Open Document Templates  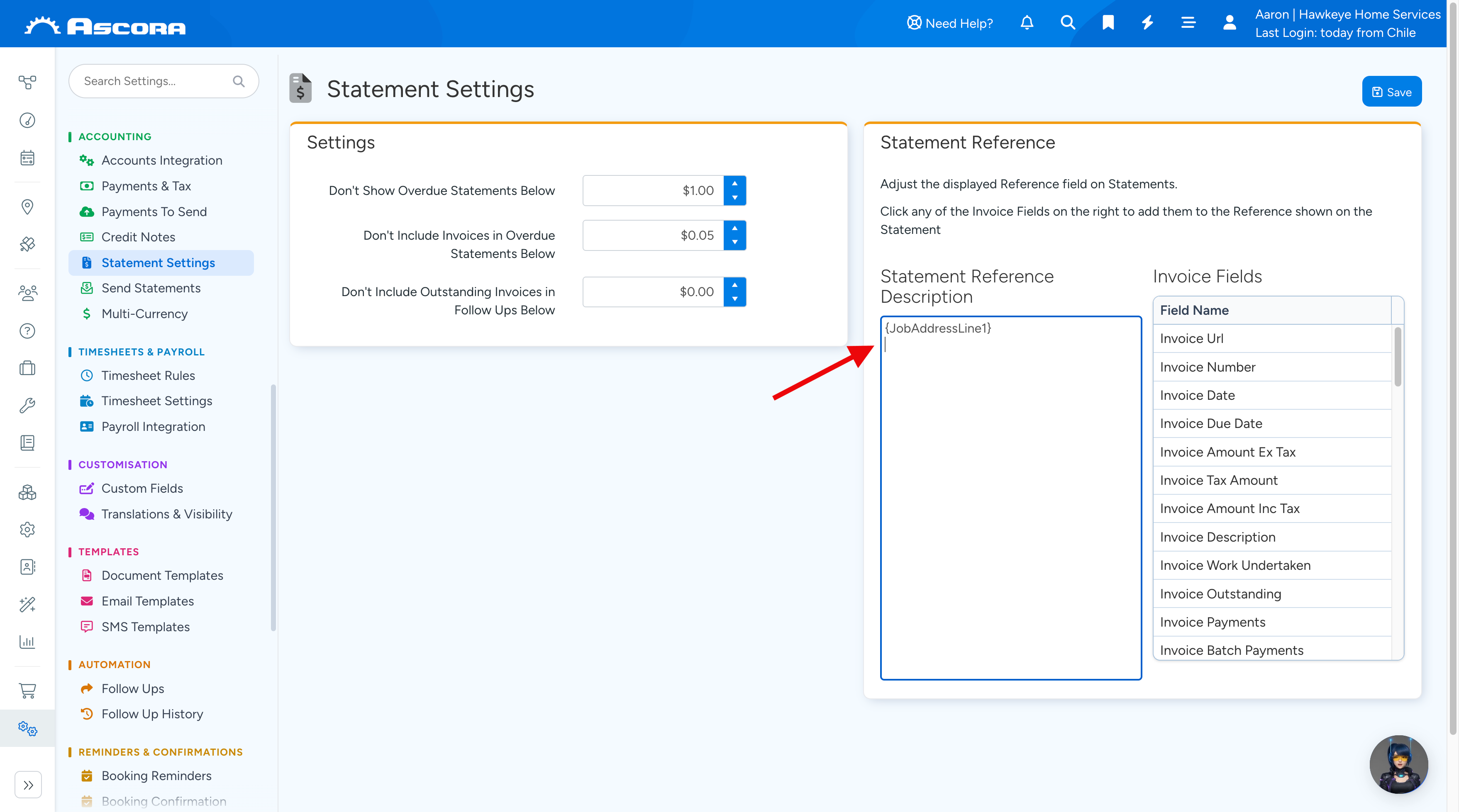pos(161,576)
